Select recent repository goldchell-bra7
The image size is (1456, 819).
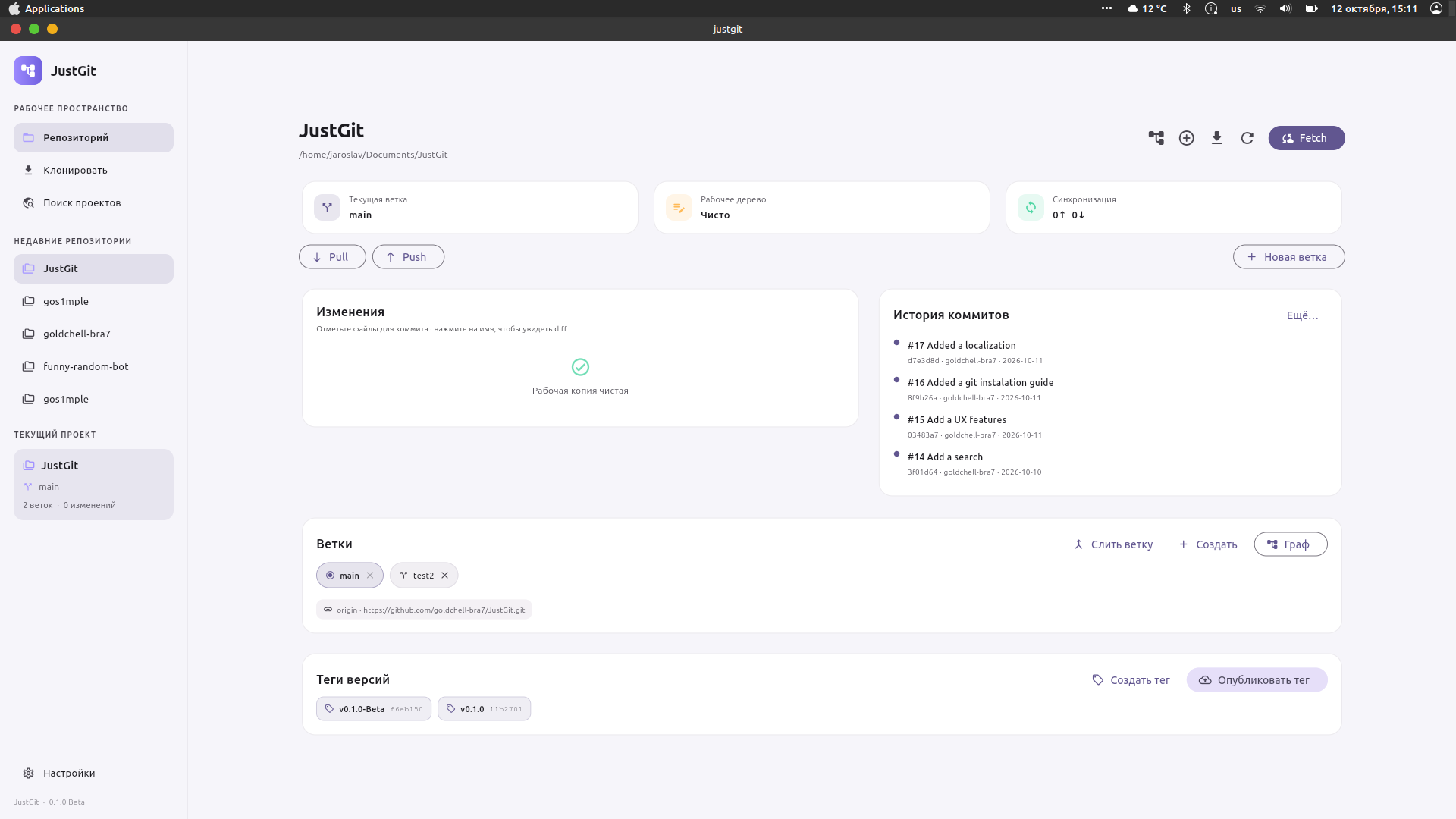pos(93,334)
